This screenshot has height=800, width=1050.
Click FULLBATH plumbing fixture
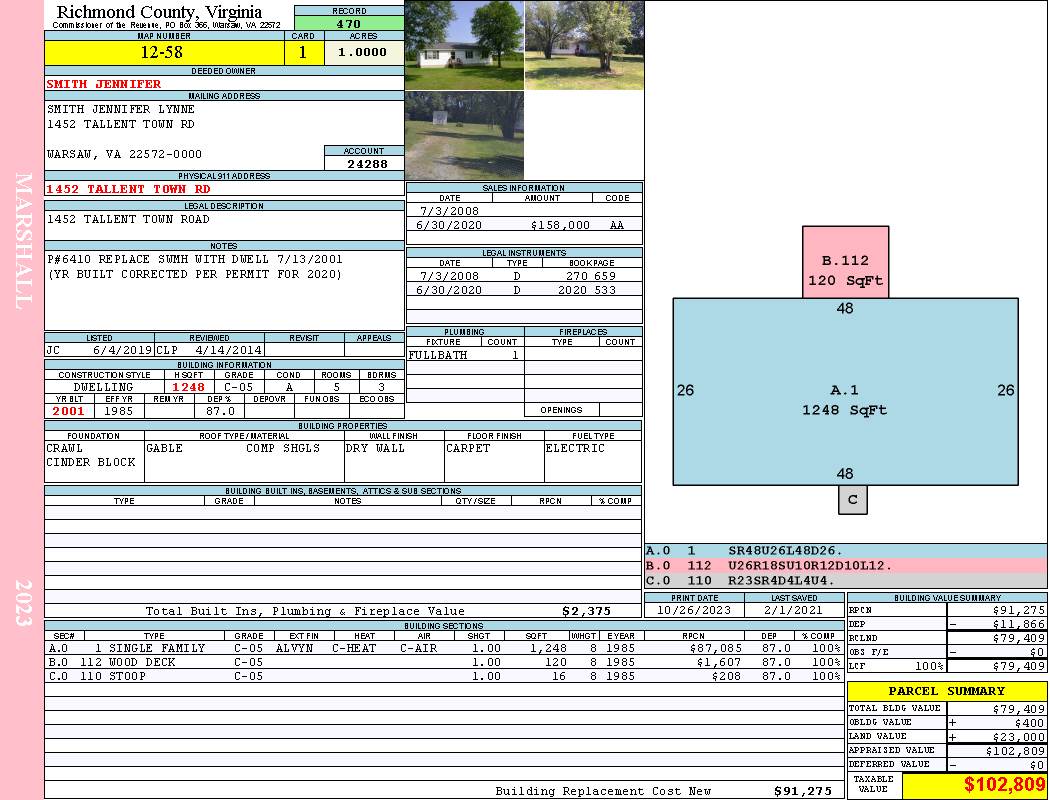[x=438, y=355]
